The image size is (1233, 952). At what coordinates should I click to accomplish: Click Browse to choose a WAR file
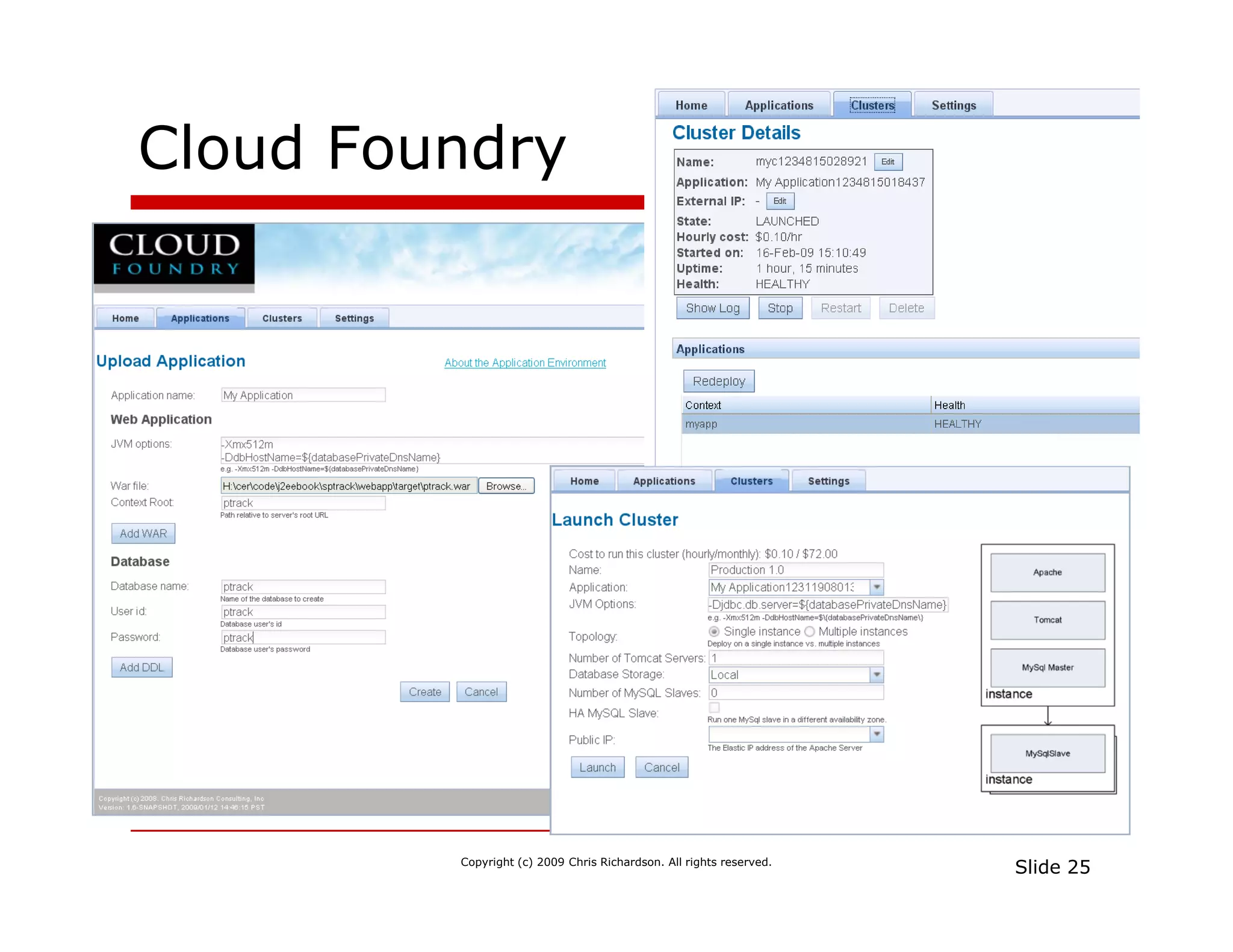(506, 486)
